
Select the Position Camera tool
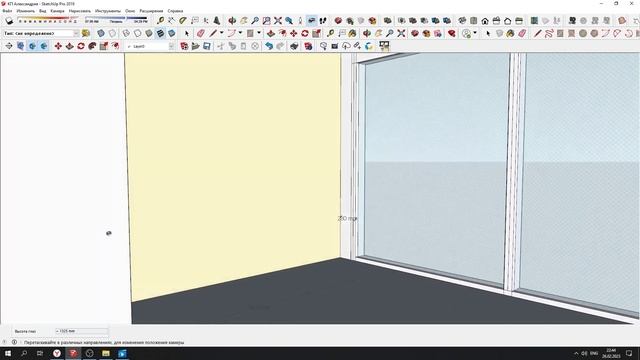pos(300,20)
